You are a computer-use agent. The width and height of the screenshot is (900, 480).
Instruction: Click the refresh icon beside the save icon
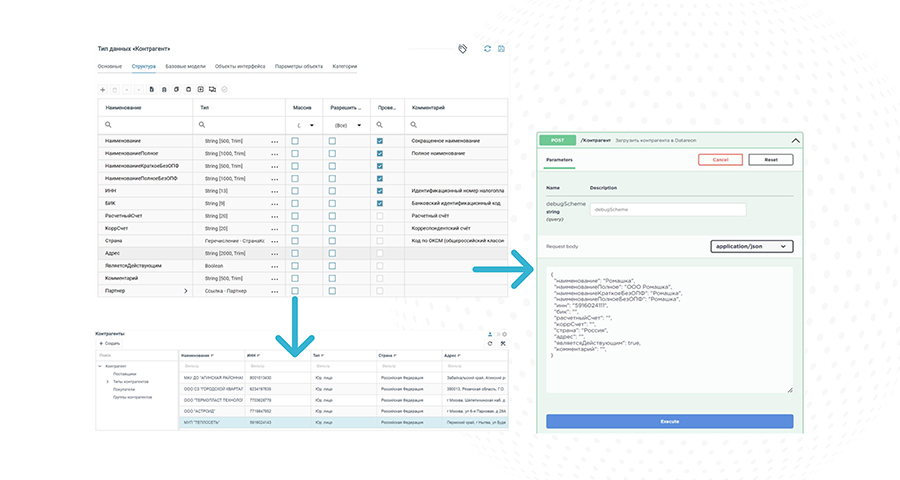(487, 48)
